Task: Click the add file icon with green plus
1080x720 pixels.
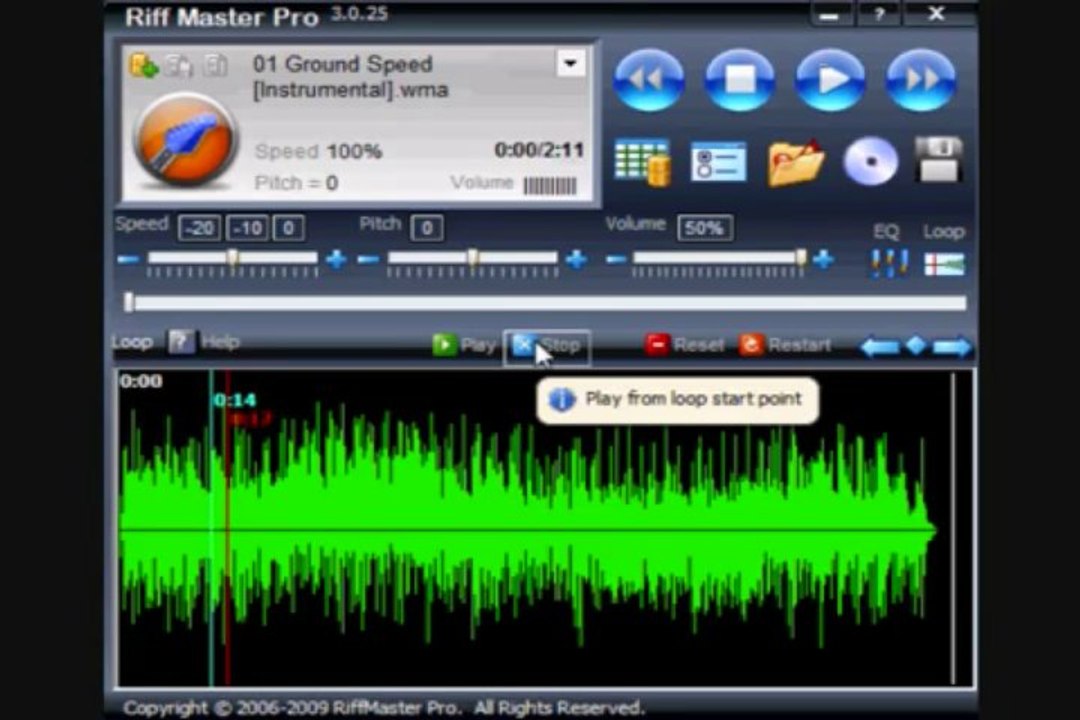Action: pyautogui.click(x=144, y=66)
